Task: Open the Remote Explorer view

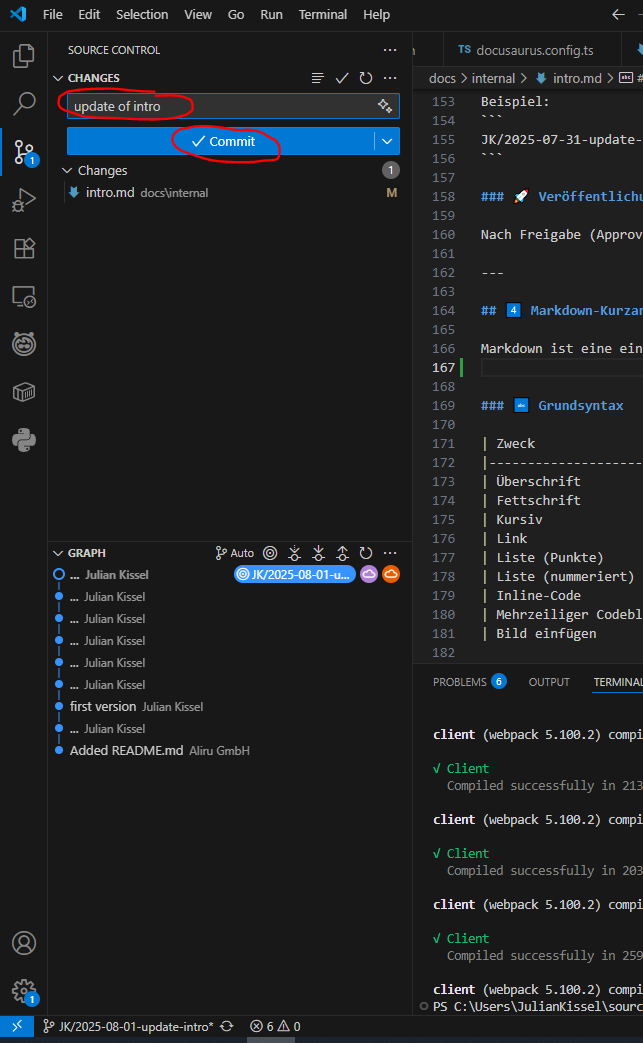Action: [x=24, y=296]
